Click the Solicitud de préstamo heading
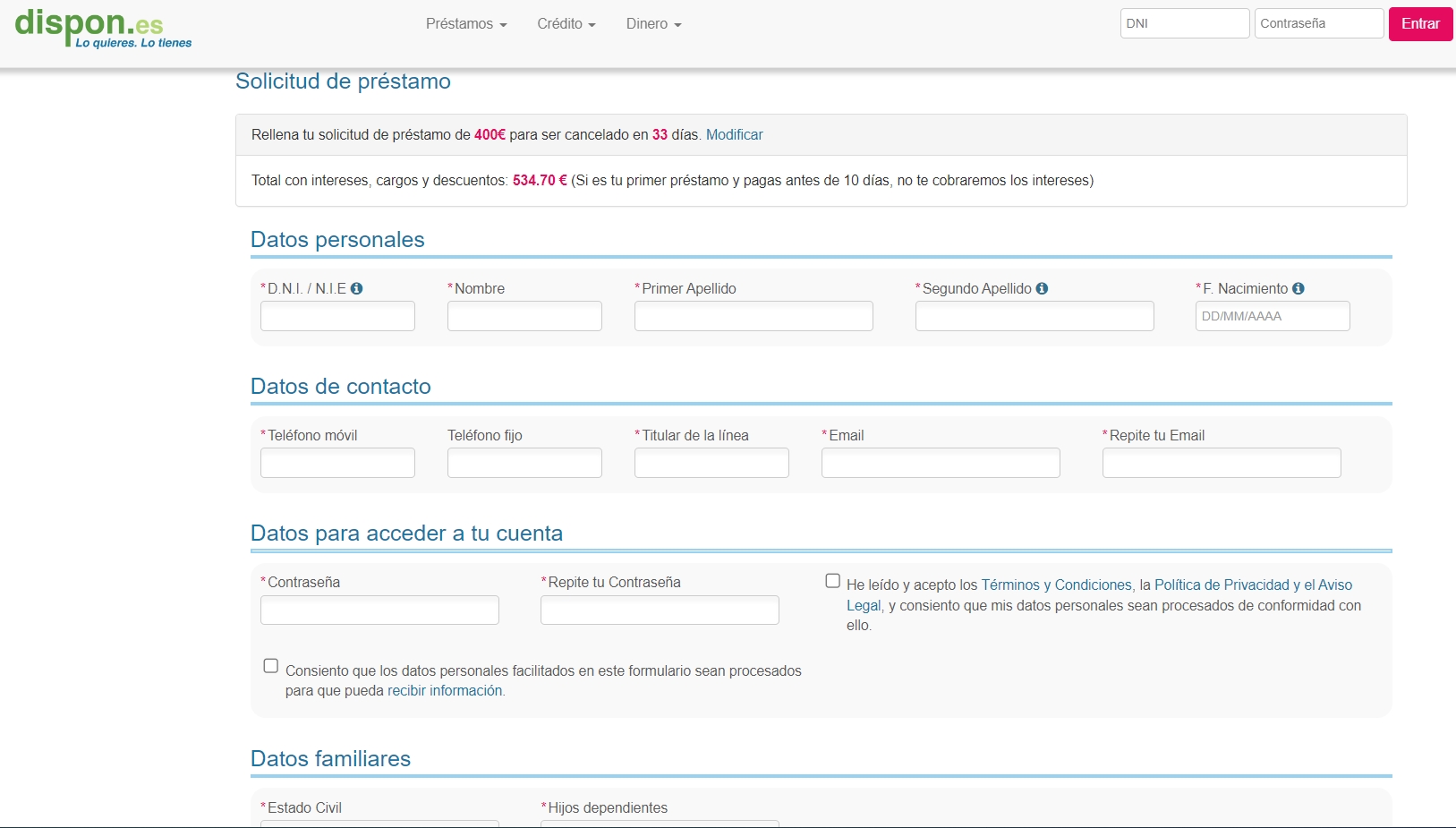 [x=343, y=81]
